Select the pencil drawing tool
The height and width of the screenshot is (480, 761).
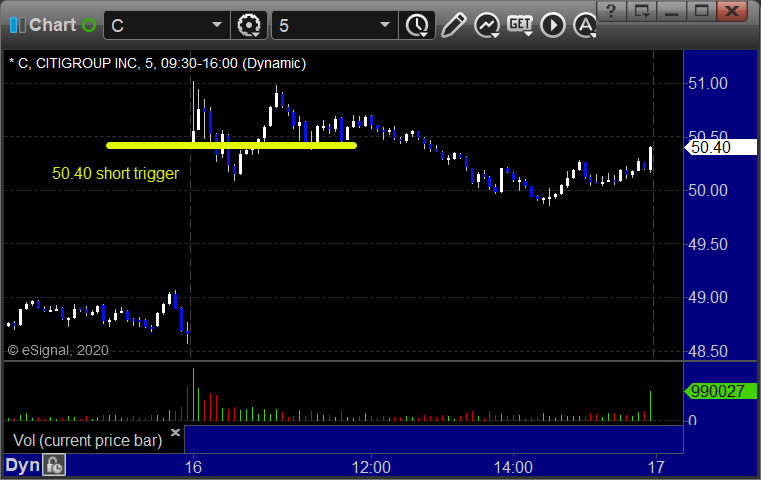(x=454, y=25)
